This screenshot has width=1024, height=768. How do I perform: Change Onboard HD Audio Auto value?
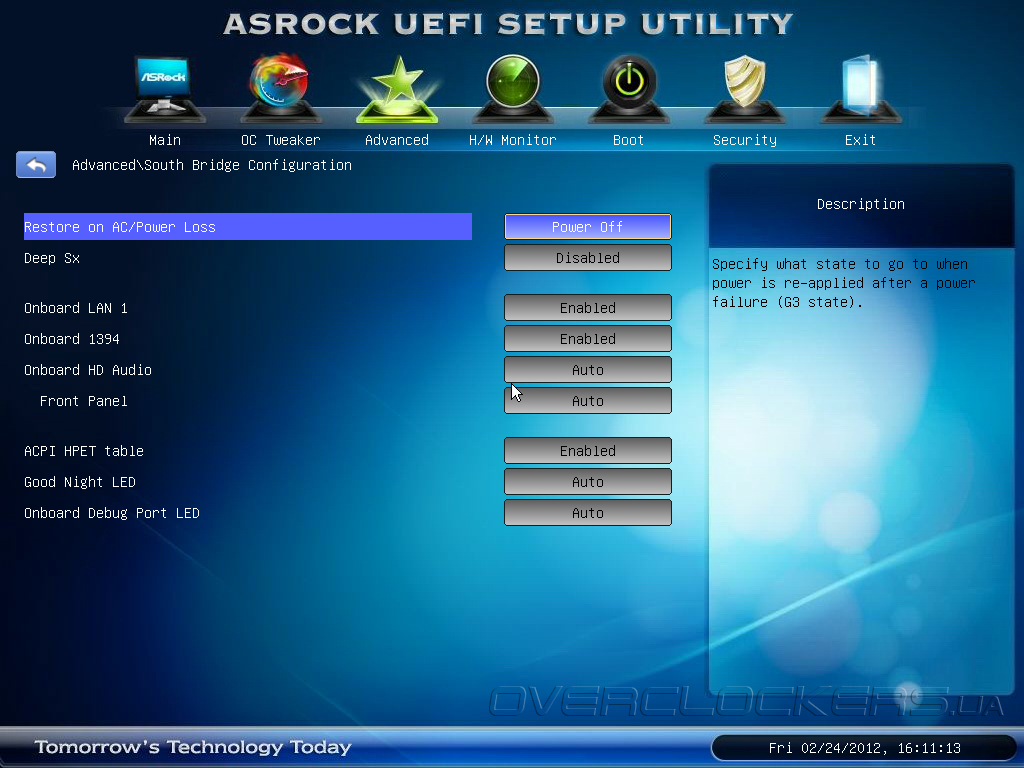[x=588, y=370]
